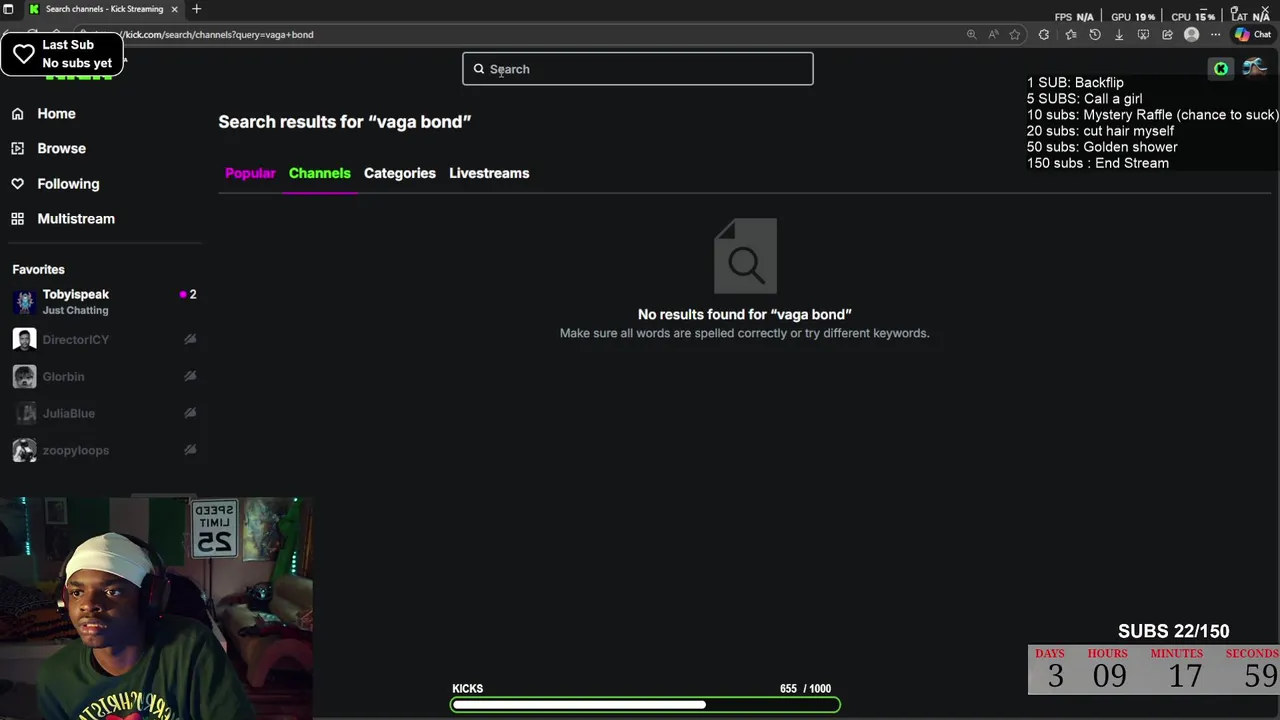Open the user avatar next to Kick icon
Viewport: 1280px width, 720px height.
coord(1254,68)
